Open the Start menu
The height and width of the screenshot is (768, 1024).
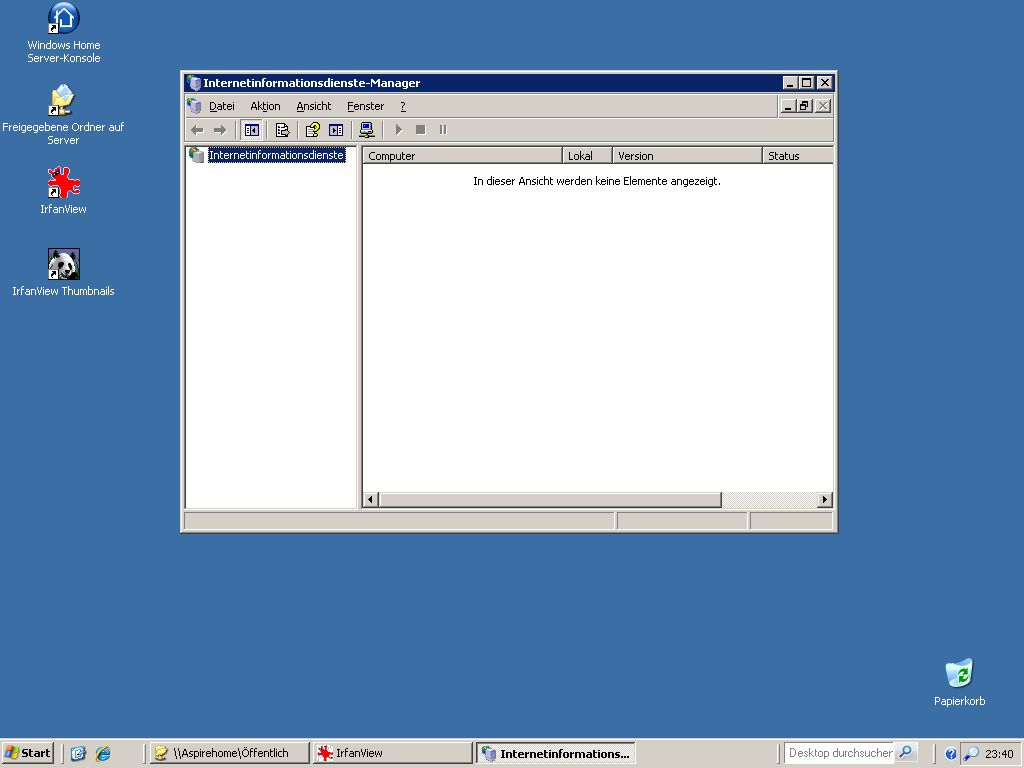[x=27, y=752]
